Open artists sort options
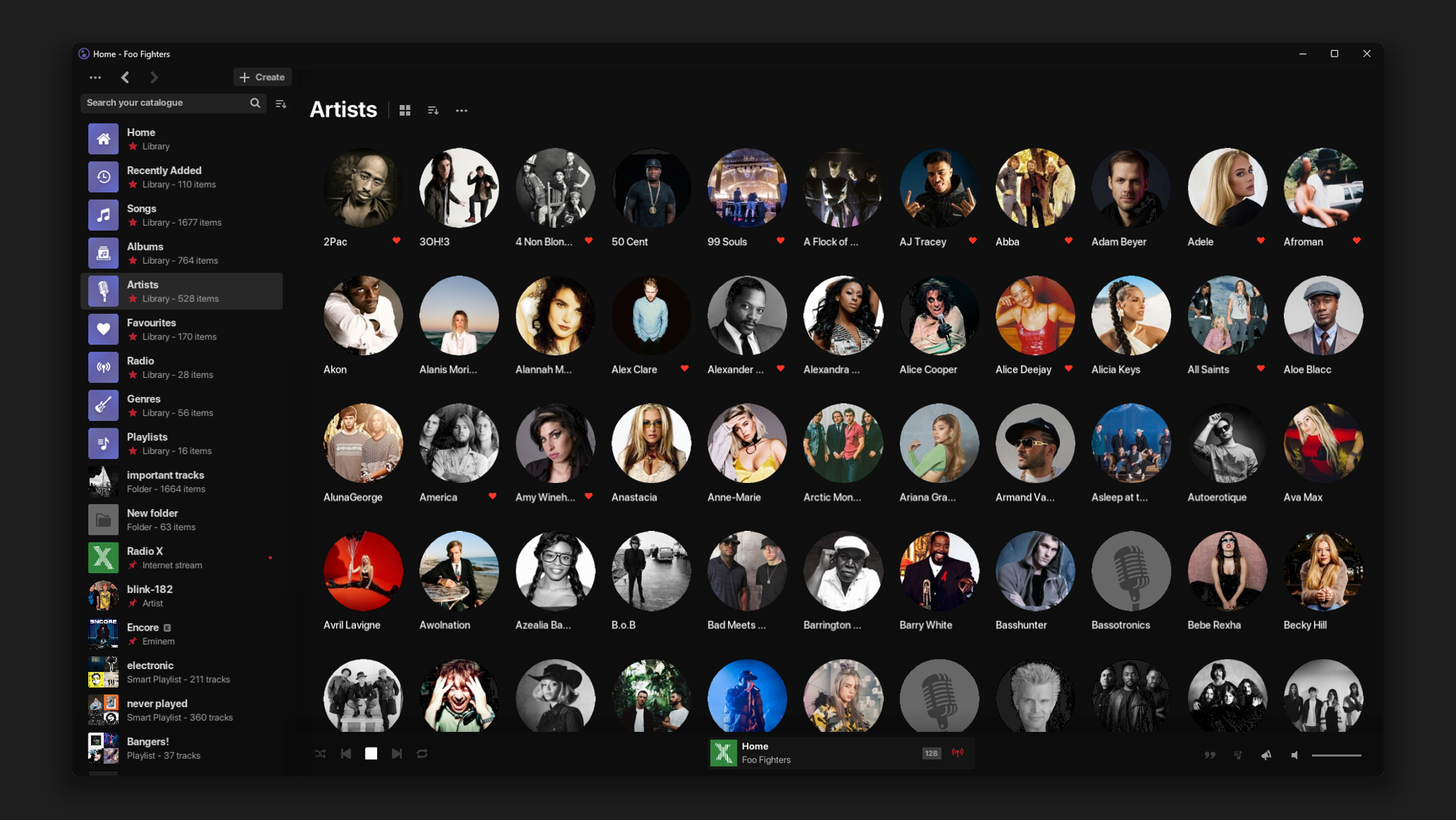Viewport: 1456px width, 820px height. [x=433, y=111]
